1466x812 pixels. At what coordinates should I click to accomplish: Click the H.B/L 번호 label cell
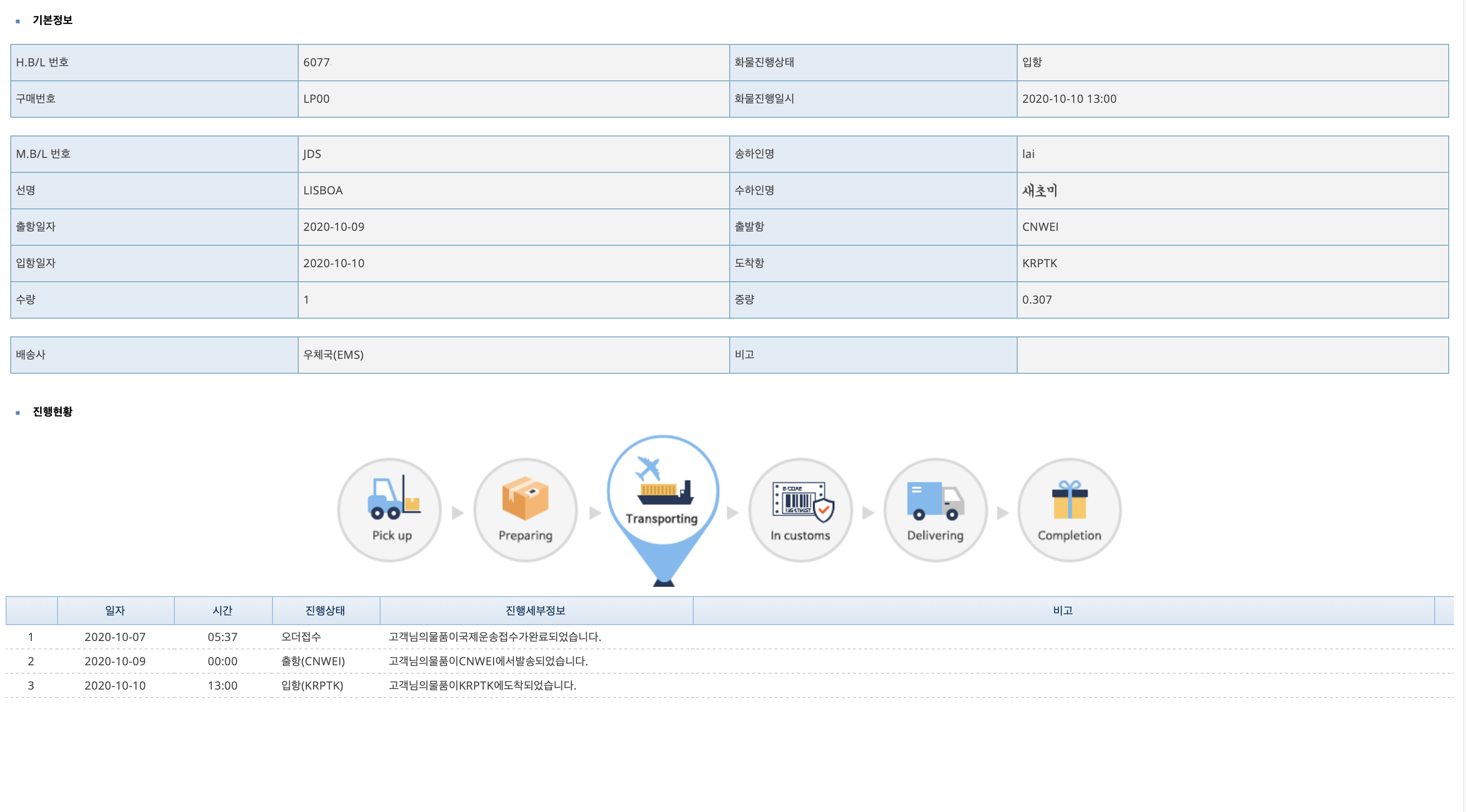click(x=154, y=63)
